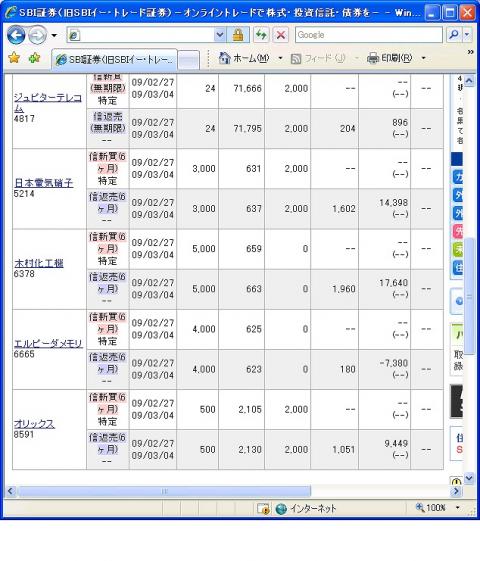Click the Google search box
Viewport: 480px width, 561px height.
(369, 35)
